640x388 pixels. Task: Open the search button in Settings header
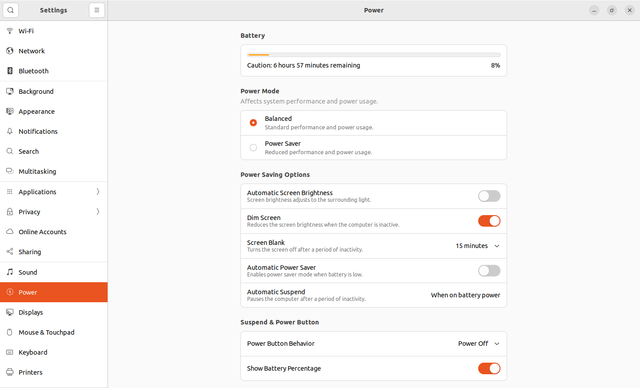10,10
